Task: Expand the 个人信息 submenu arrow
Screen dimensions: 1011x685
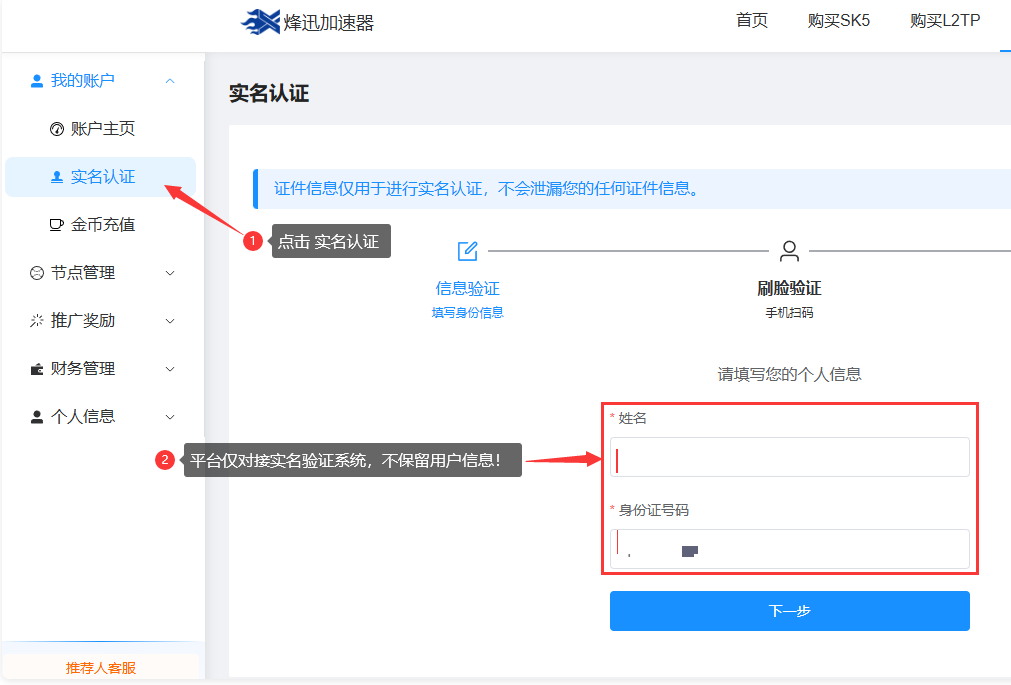Action: pos(170,417)
